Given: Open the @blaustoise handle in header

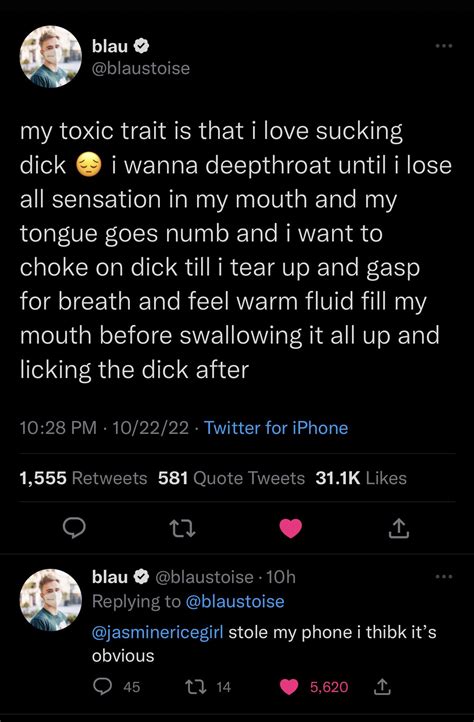Looking at the screenshot, I should pyautogui.click(x=141, y=68).
